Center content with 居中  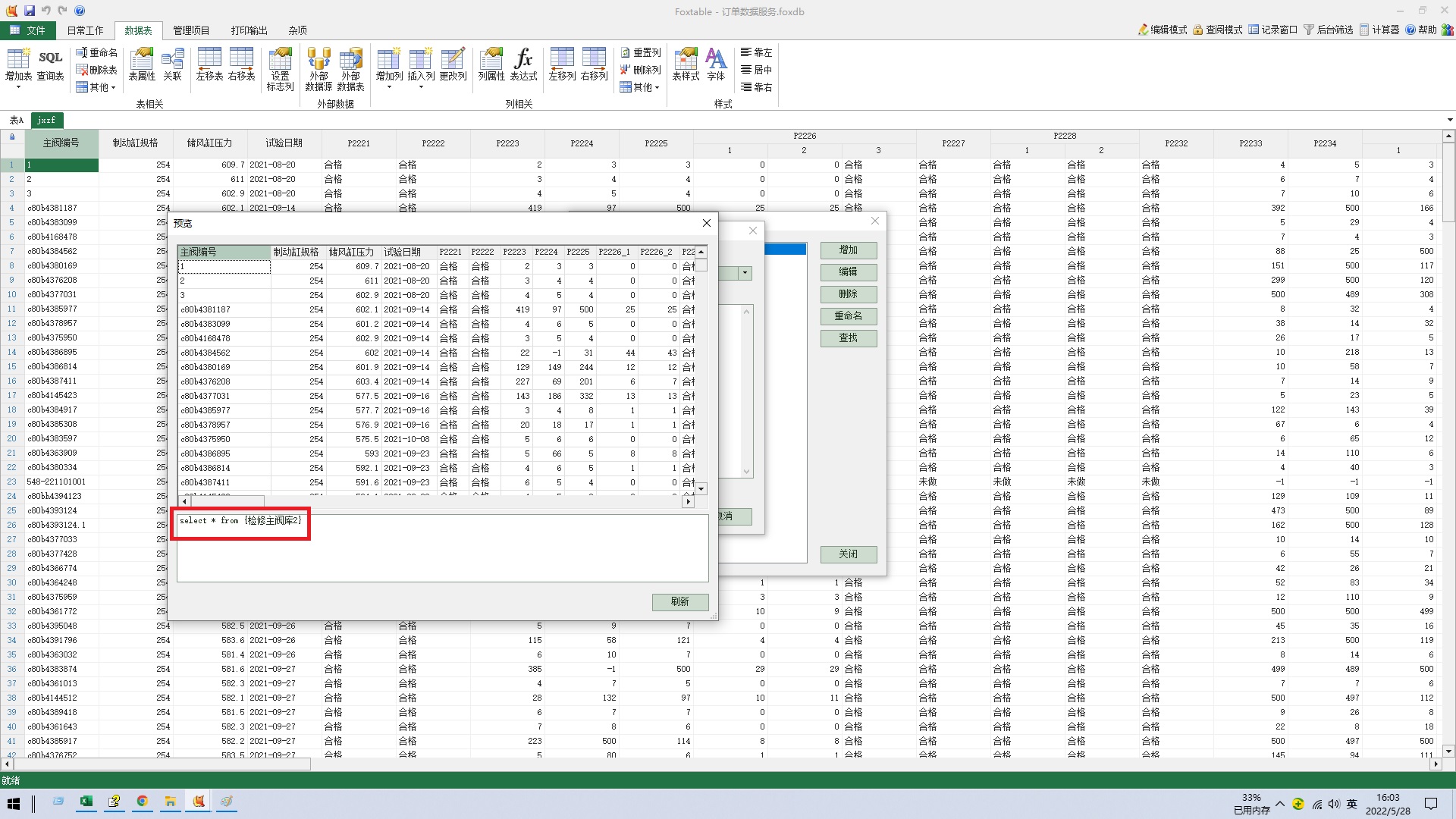(x=756, y=70)
